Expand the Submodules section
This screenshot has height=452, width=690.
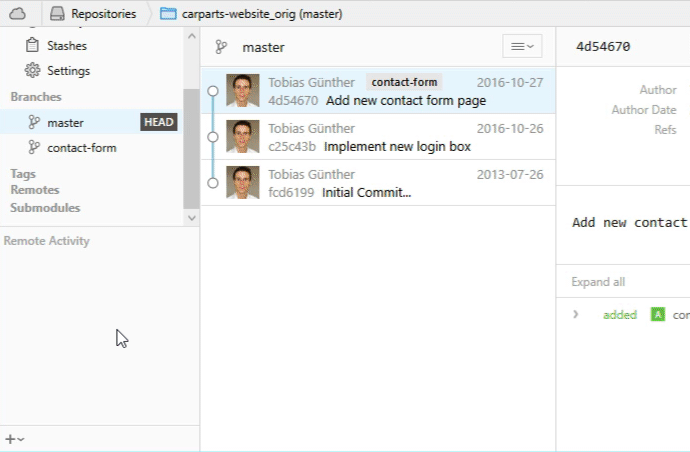pos(45,208)
